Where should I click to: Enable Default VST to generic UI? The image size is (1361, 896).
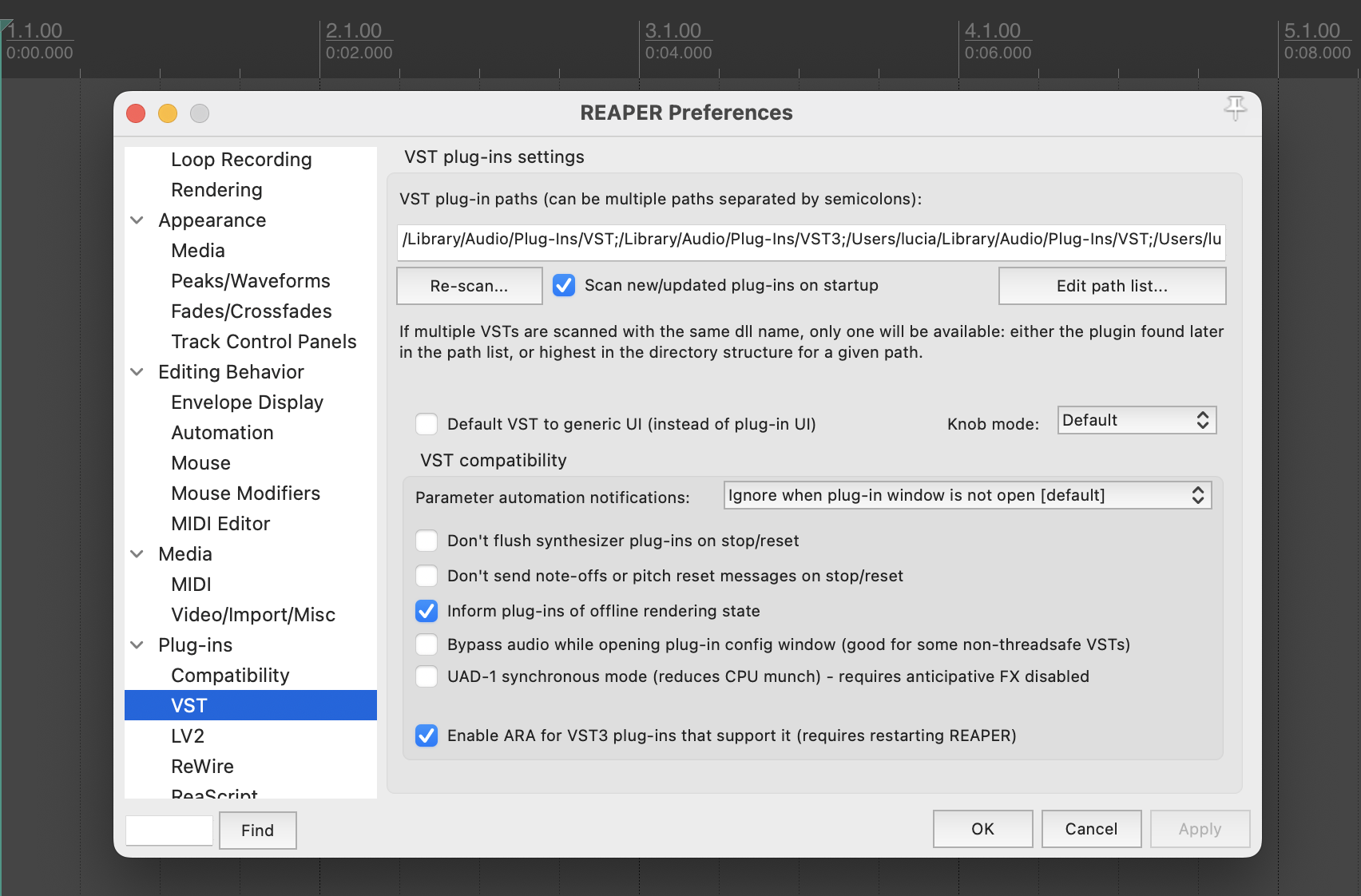(427, 424)
